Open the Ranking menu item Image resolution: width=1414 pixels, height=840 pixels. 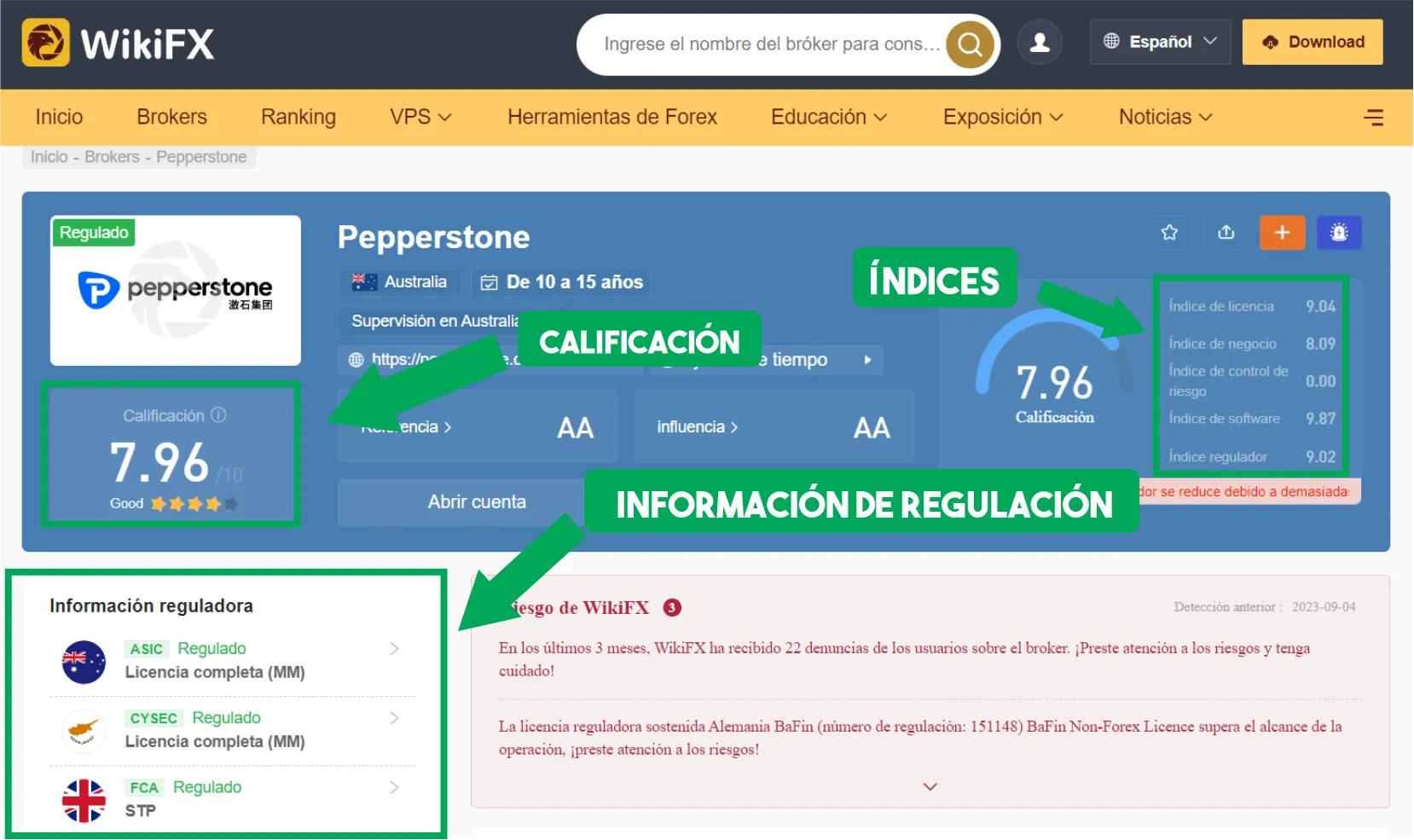[298, 117]
